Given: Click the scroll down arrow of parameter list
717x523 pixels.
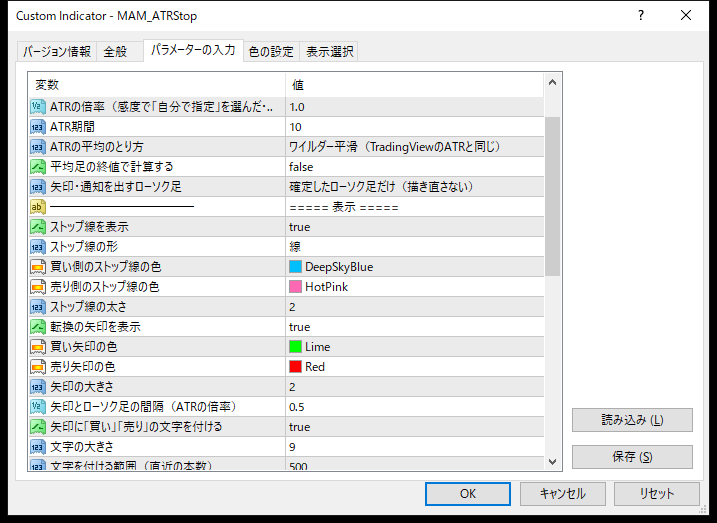Looking at the screenshot, I should coord(552,461).
